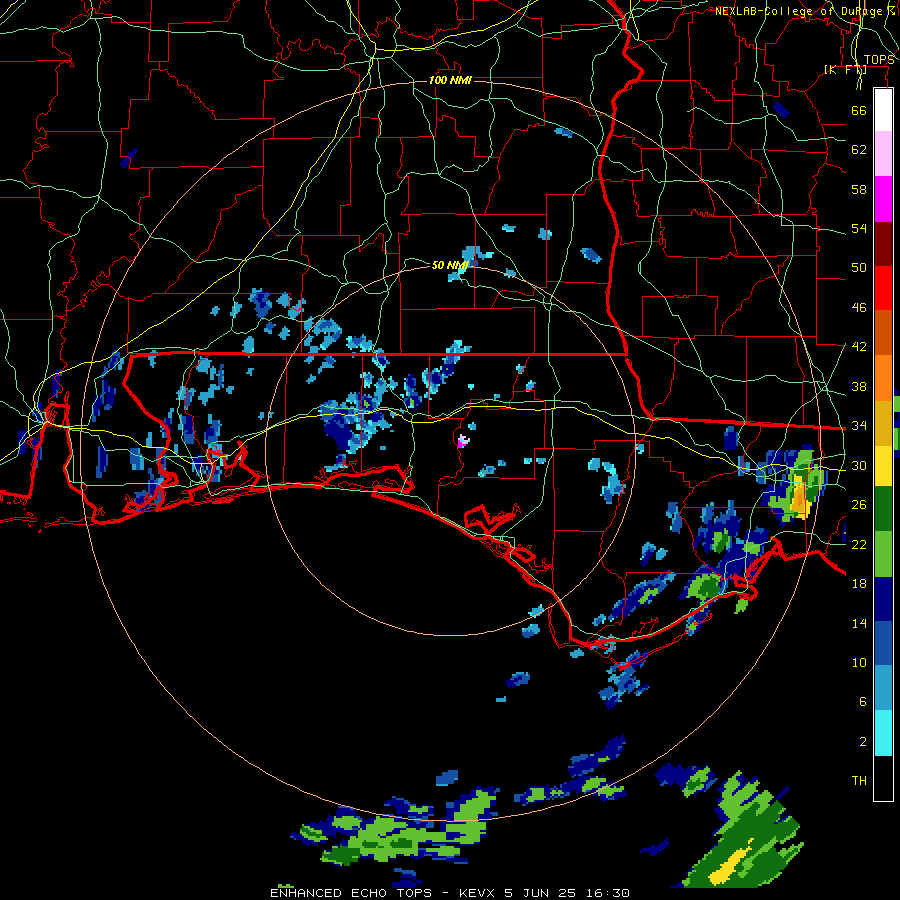Click the 42 legend value
900x900 pixels.
pos(859,347)
